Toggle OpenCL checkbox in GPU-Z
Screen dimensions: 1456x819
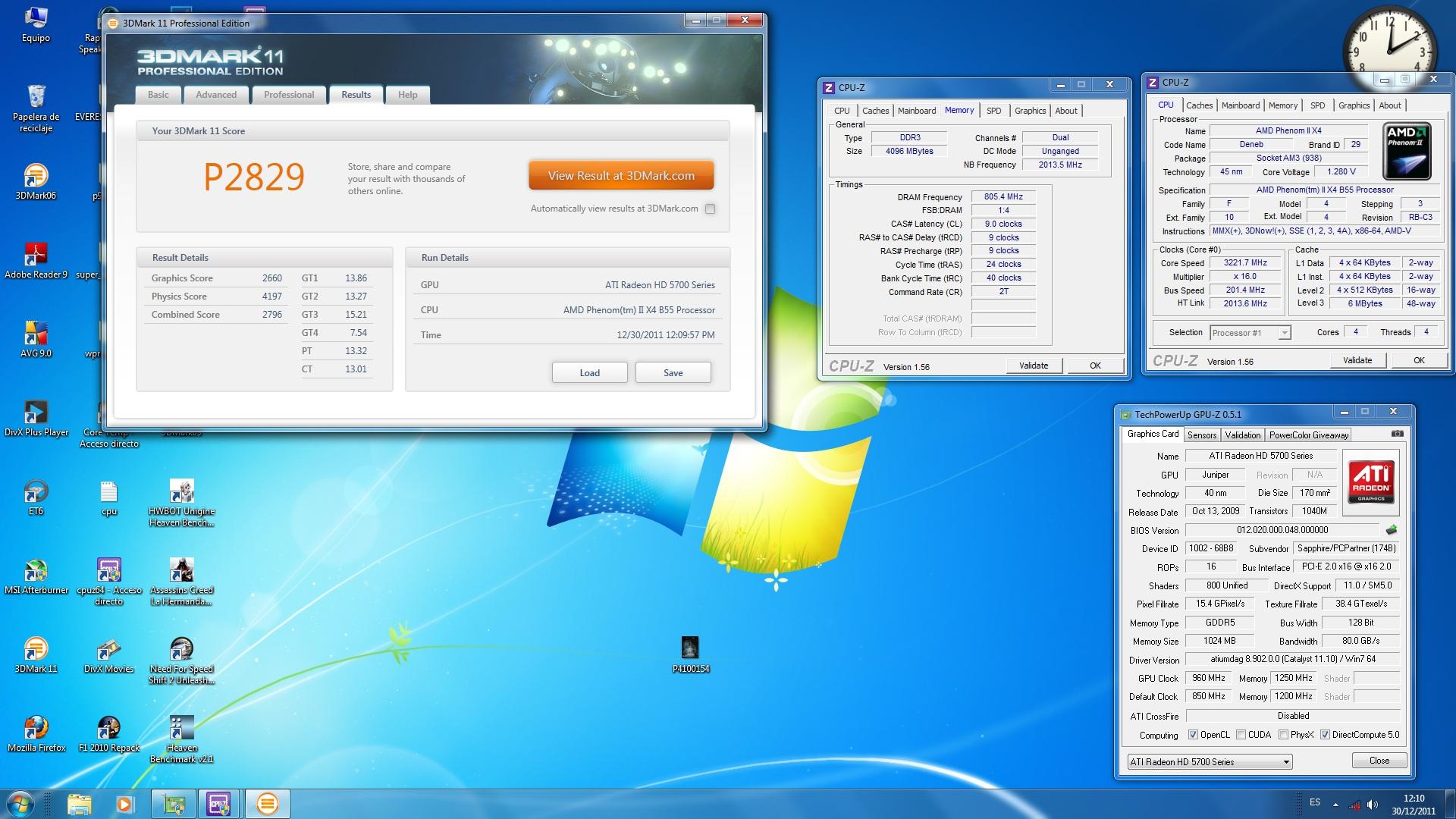pos(1193,734)
